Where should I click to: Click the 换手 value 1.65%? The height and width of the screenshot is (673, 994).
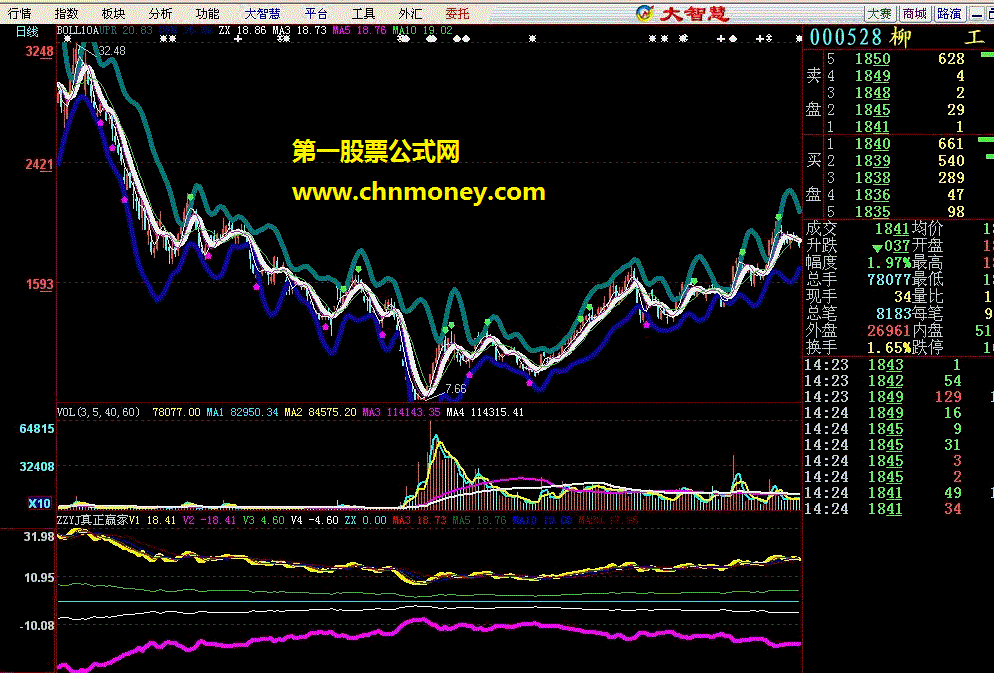pyautogui.click(x=889, y=348)
